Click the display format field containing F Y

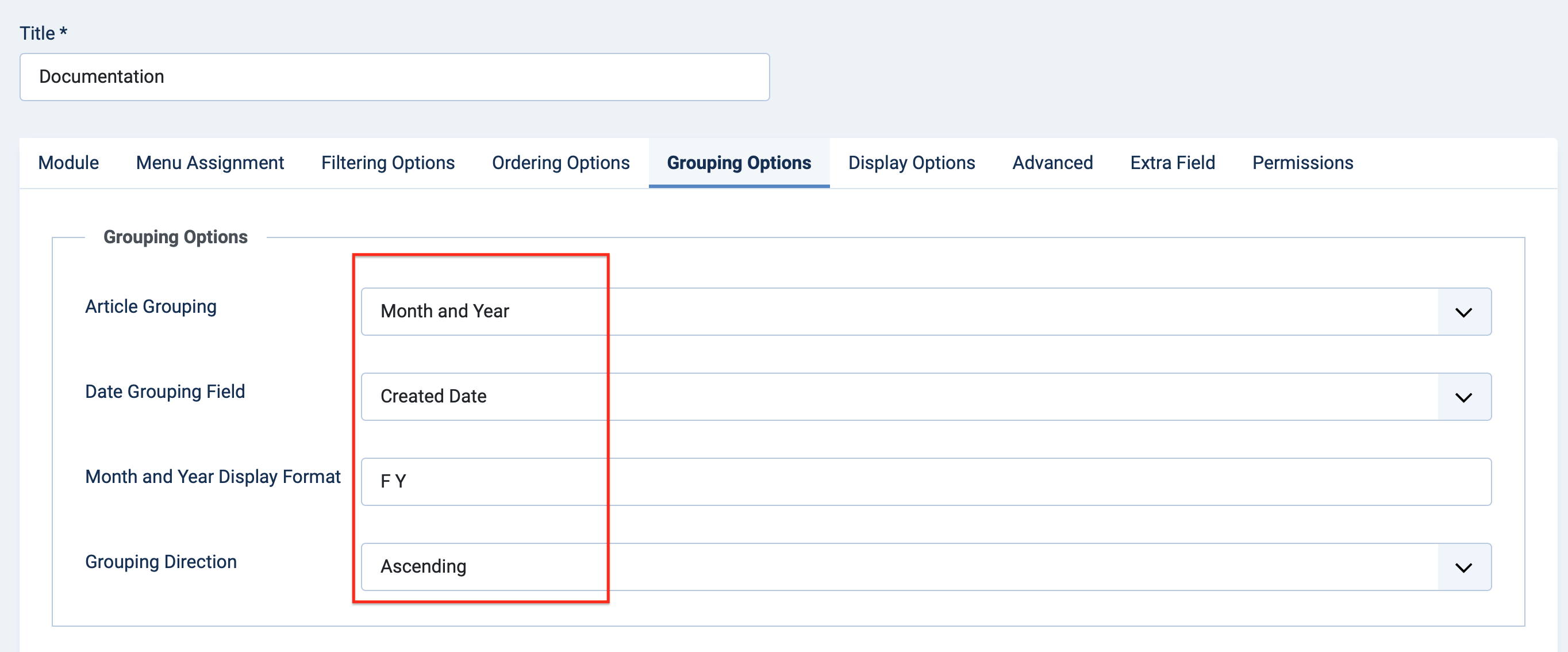(925, 482)
